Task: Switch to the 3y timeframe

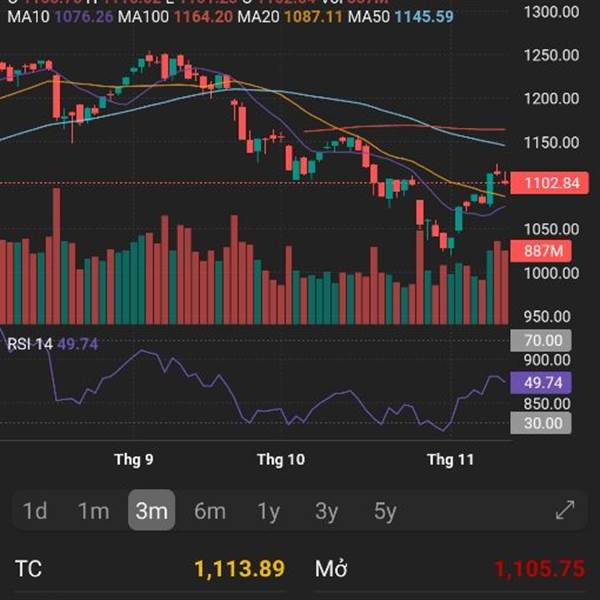Action: [326, 511]
